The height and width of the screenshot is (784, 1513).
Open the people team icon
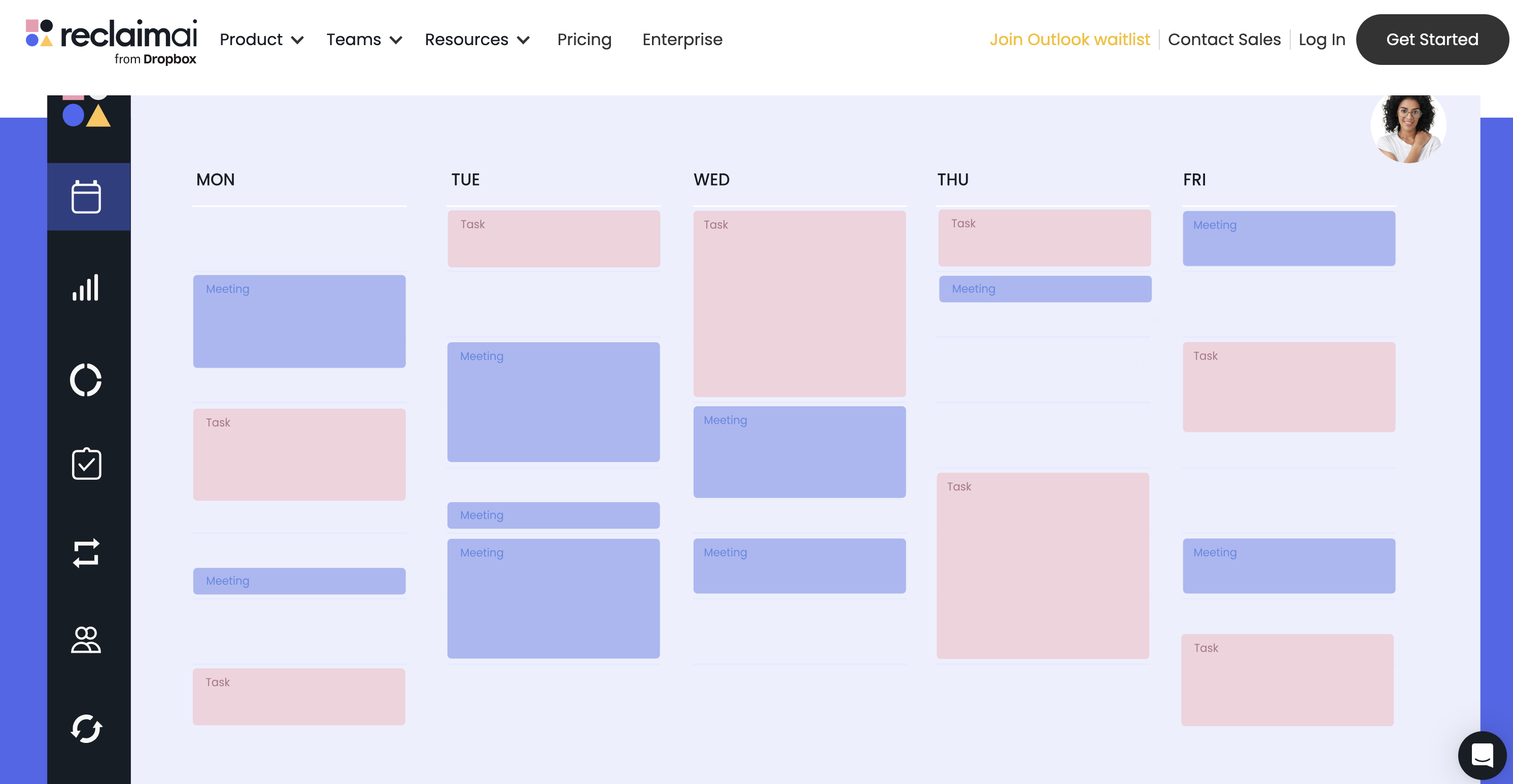(86, 639)
